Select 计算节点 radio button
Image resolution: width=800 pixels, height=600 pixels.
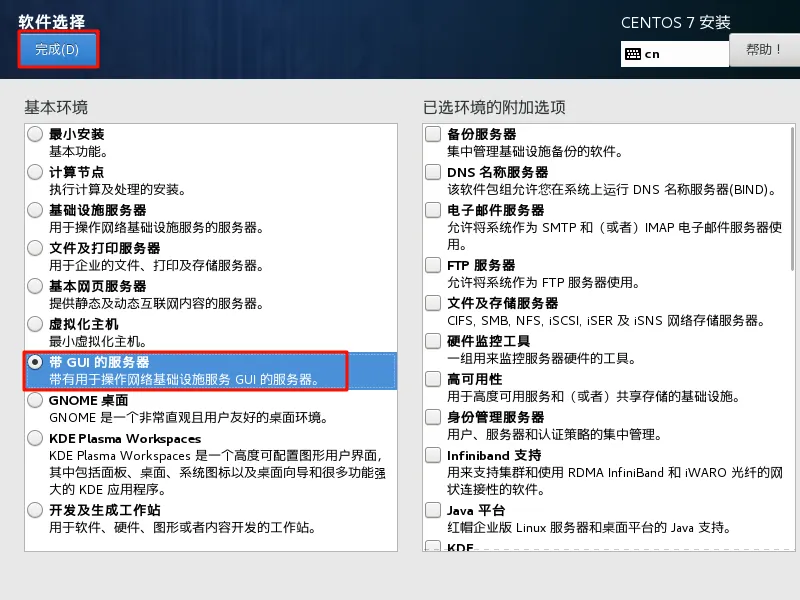35,172
